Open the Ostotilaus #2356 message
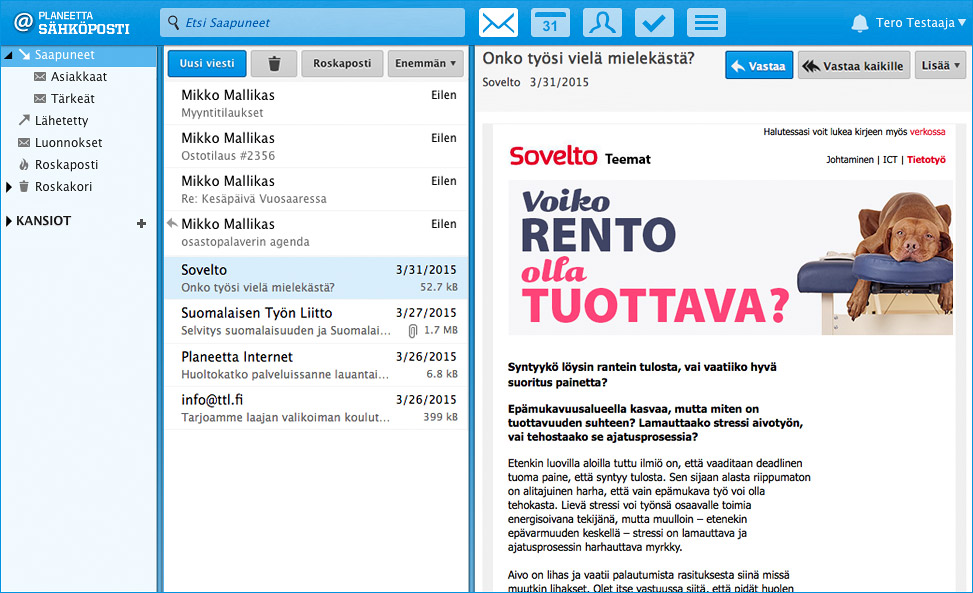Viewport: 973px width, 593px height. pos(316,146)
